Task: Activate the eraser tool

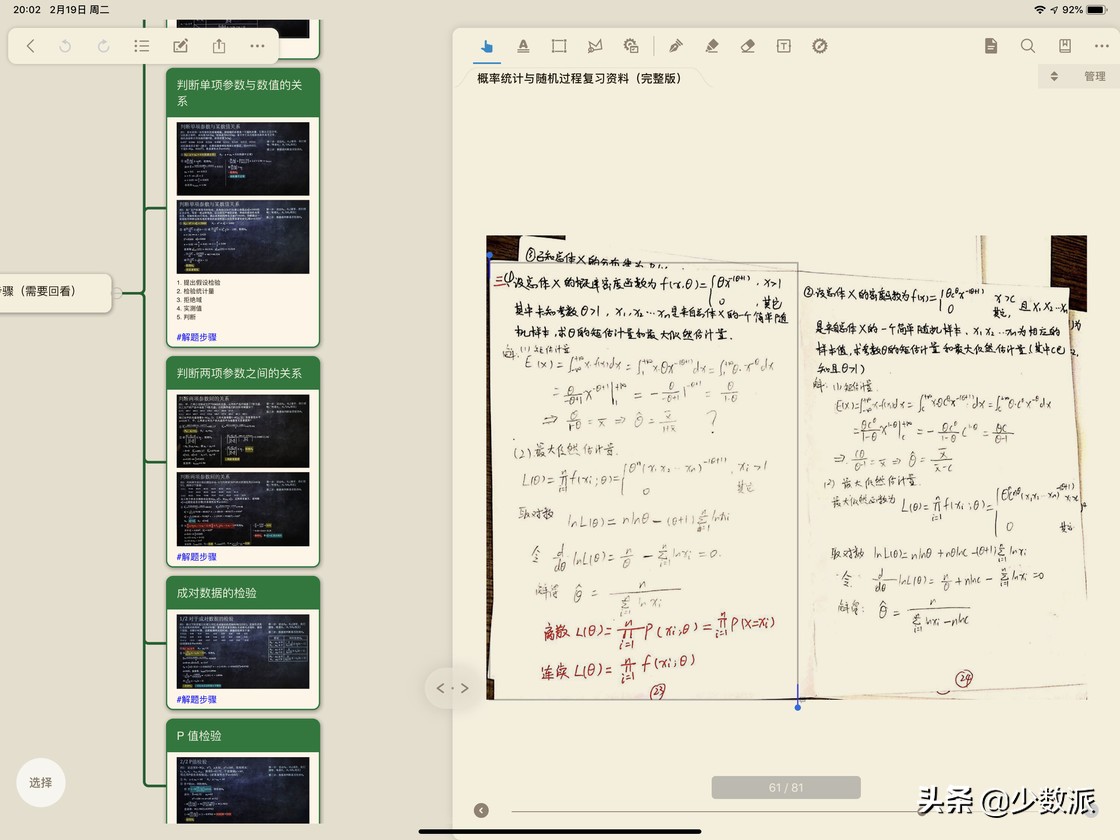Action: pos(747,46)
